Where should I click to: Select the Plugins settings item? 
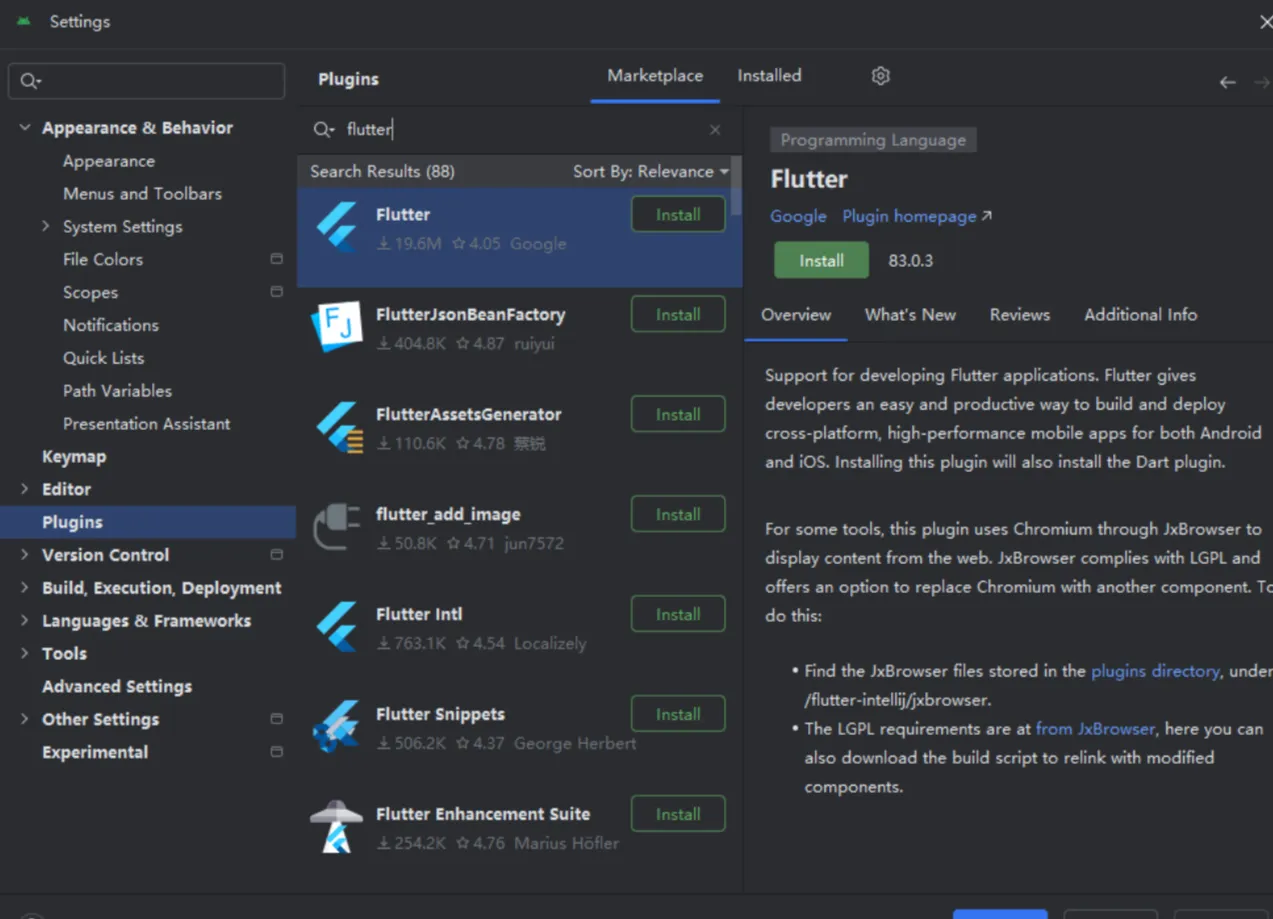click(148, 522)
